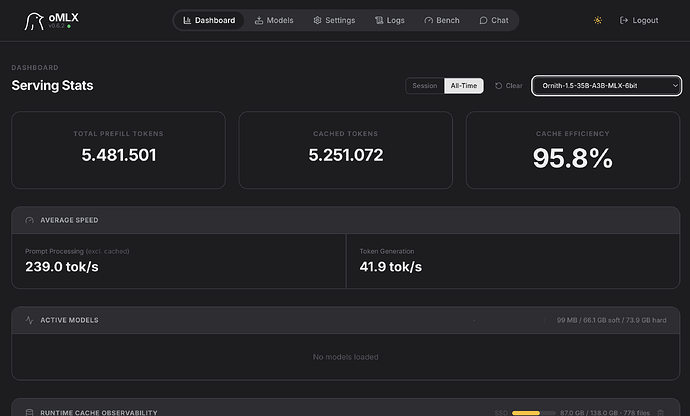Image resolution: width=690 pixels, height=416 pixels.
Task: Toggle the light theme sun icon
Action: 598,20
